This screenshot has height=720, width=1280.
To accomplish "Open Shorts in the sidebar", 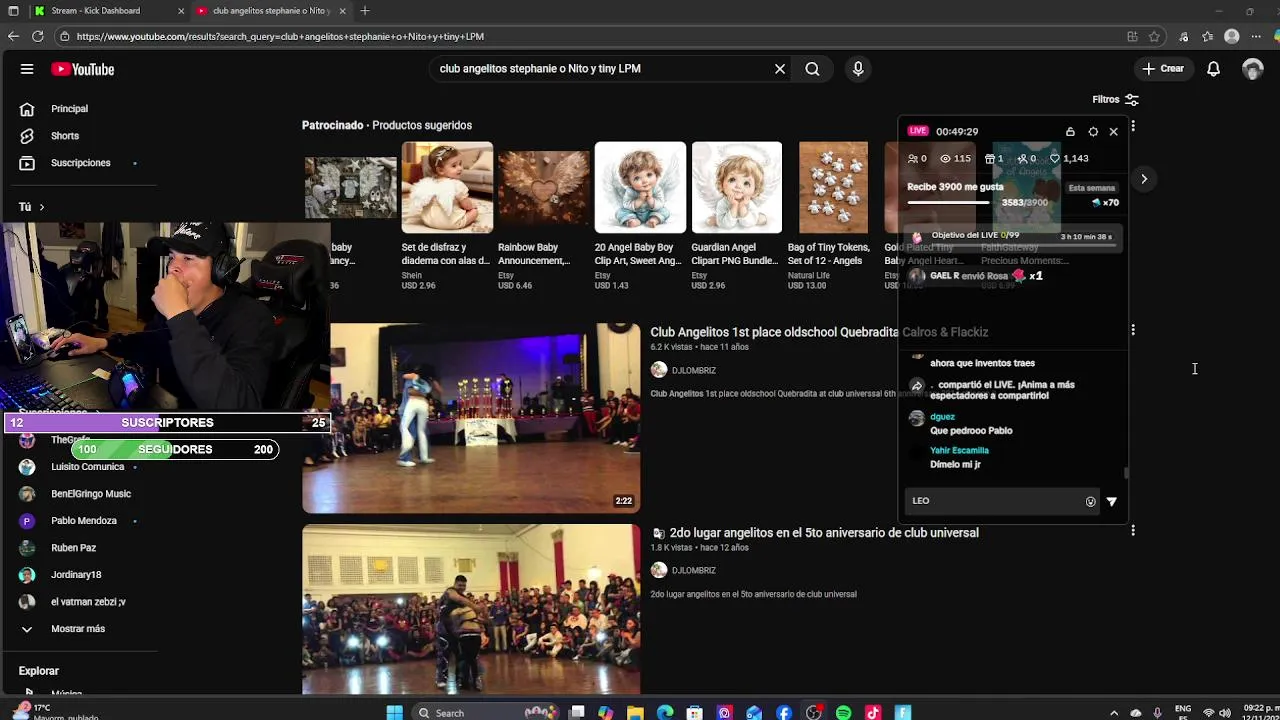I will click(x=65, y=136).
